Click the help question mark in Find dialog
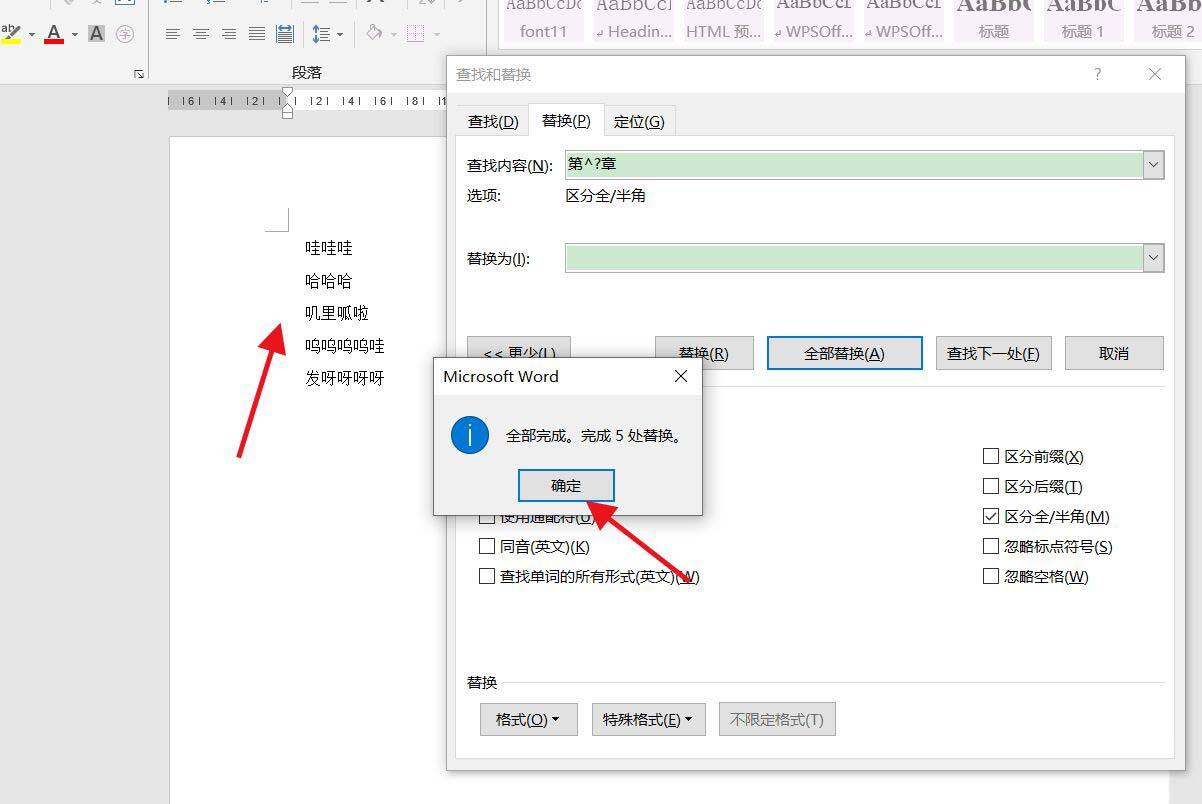This screenshot has height=804, width=1202. tap(1097, 74)
